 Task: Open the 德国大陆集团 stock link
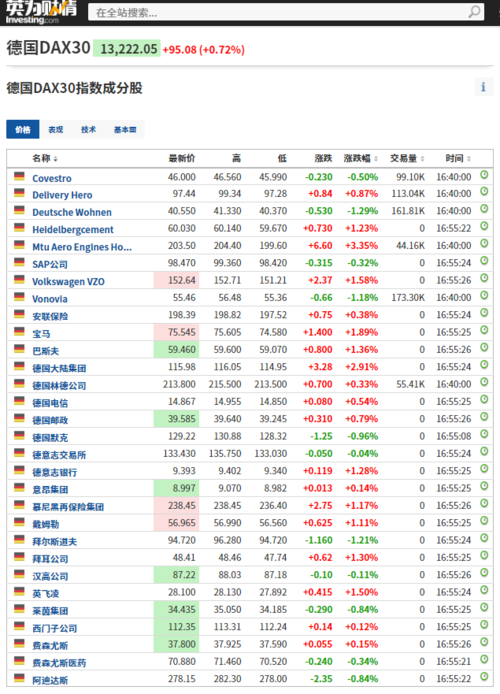pos(59,368)
